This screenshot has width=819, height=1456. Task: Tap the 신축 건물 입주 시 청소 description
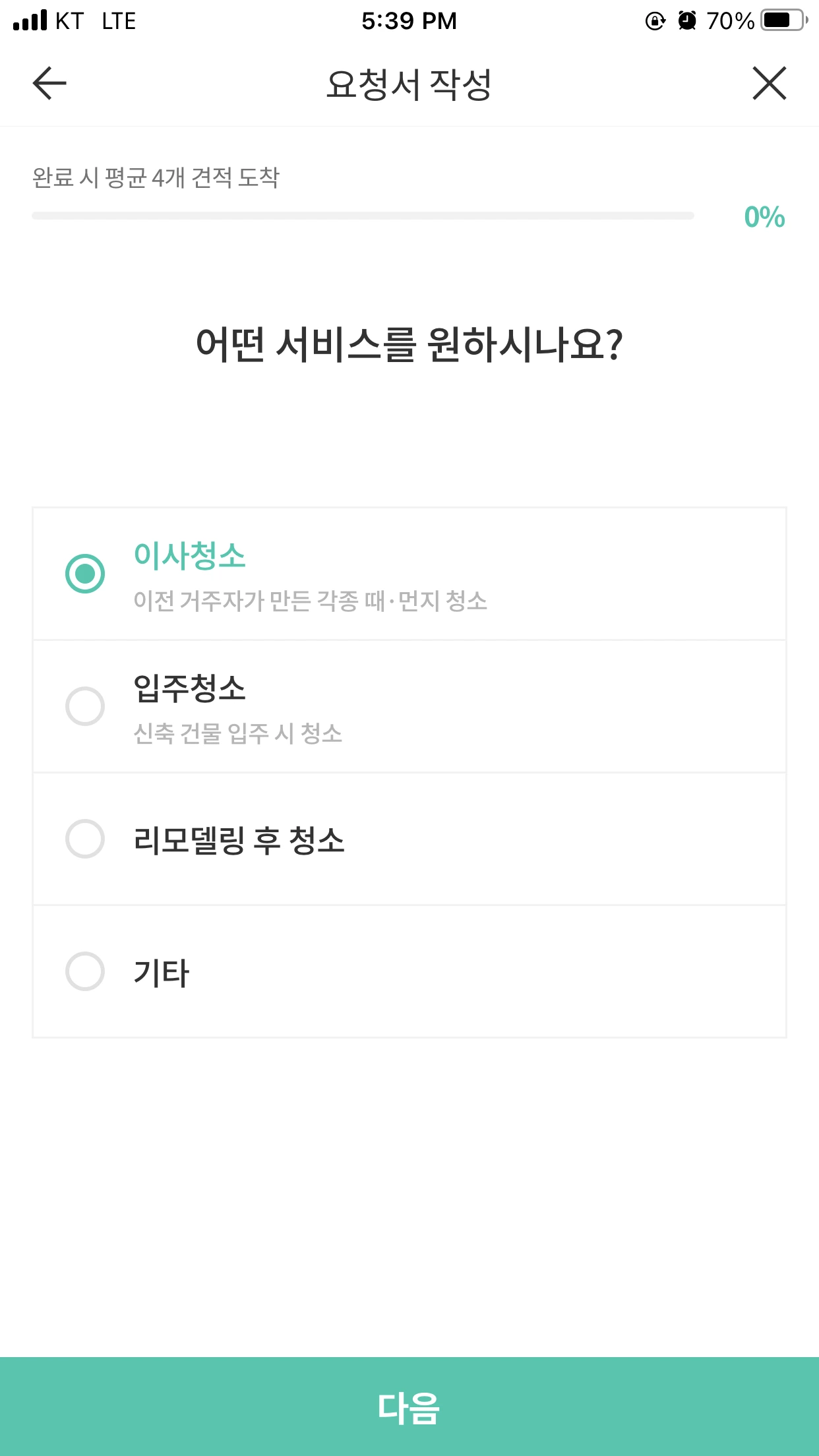coord(237,733)
